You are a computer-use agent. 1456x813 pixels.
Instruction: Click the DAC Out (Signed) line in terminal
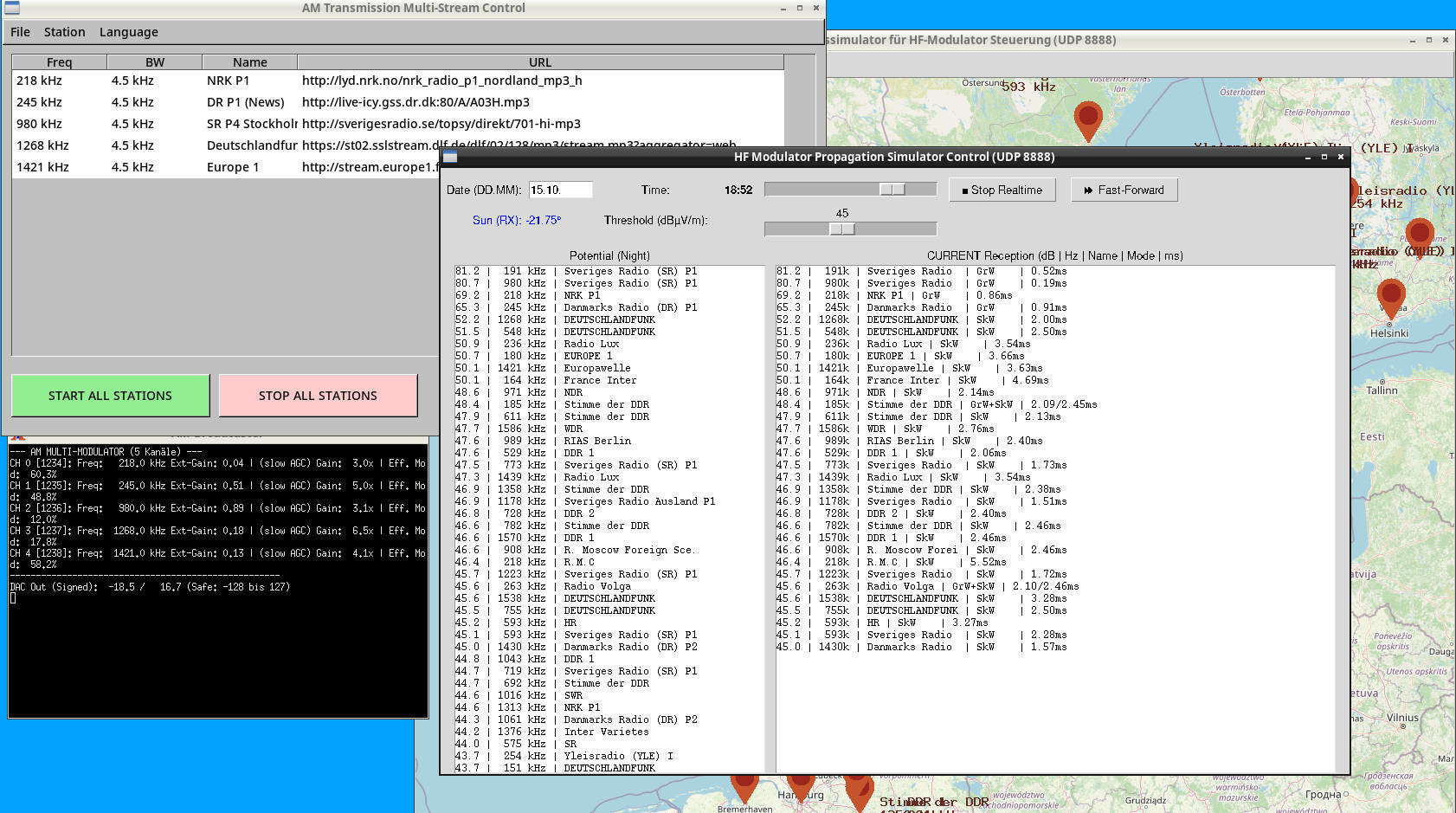[150, 587]
